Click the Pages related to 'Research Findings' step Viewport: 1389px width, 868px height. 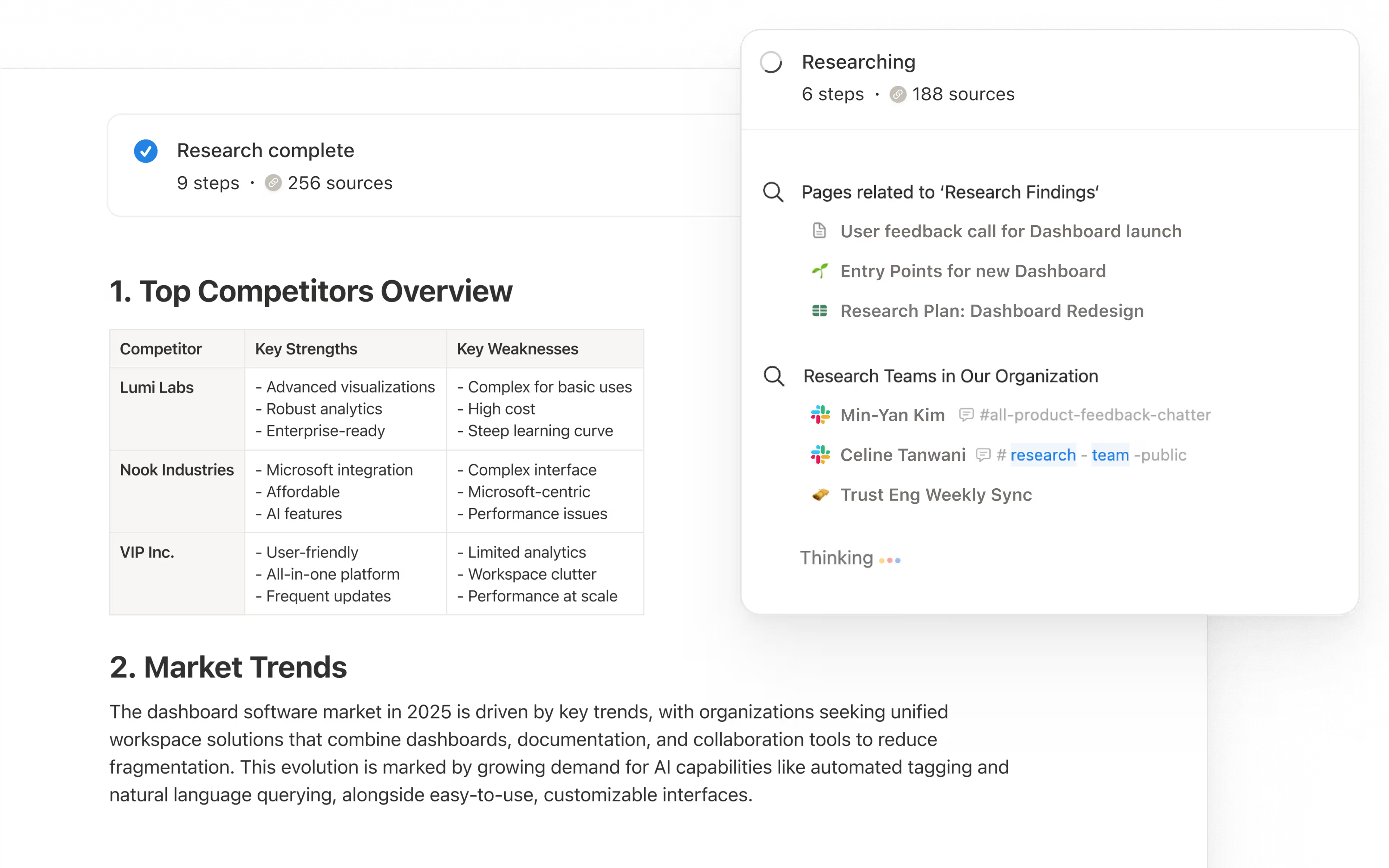(950, 192)
